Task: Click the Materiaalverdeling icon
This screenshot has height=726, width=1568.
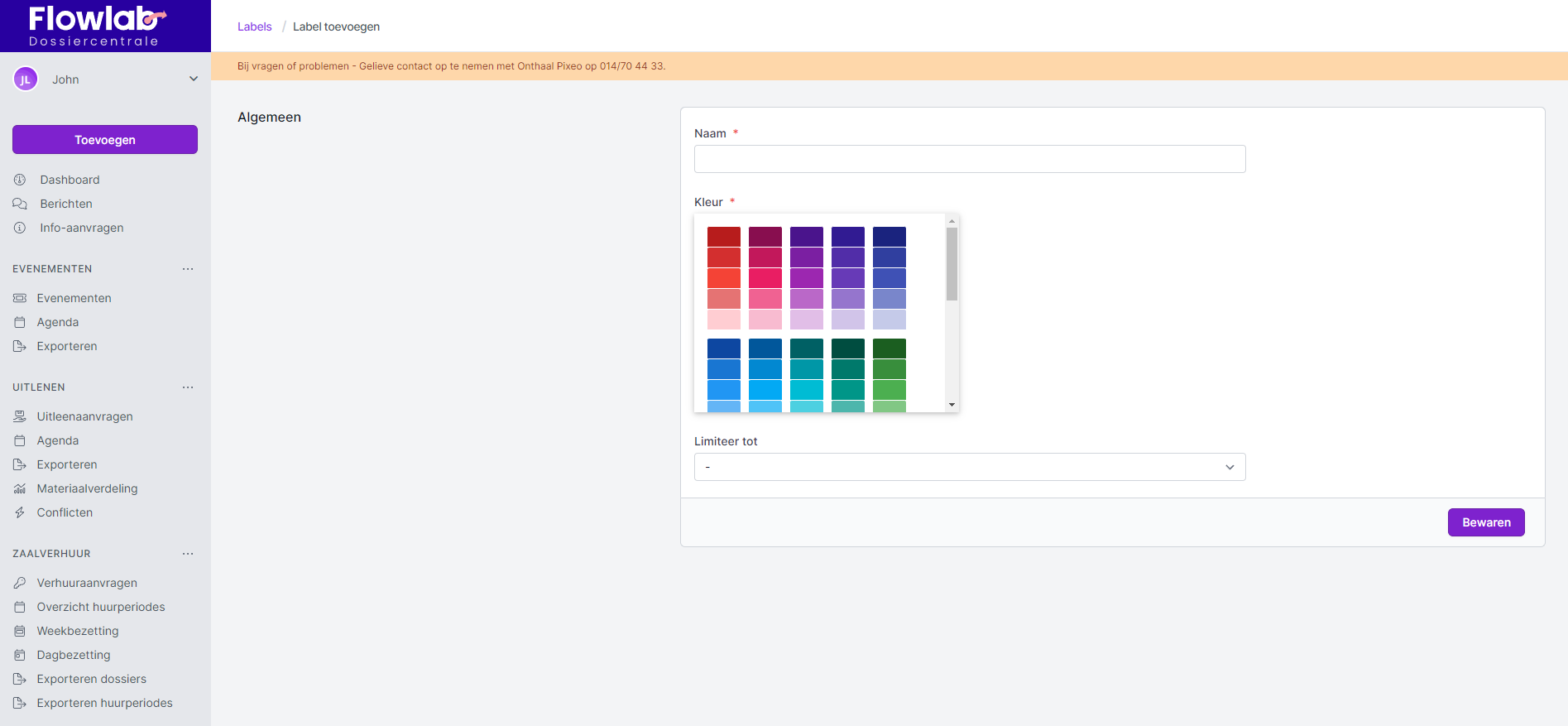Action: [20, 488]
